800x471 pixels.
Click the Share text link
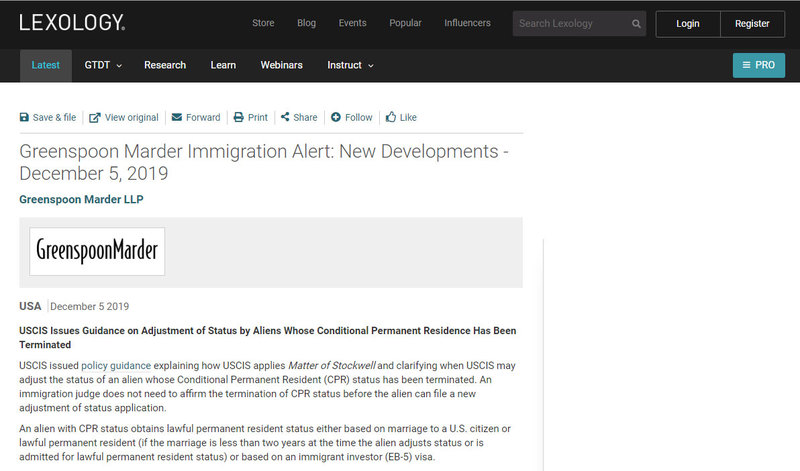305,117
